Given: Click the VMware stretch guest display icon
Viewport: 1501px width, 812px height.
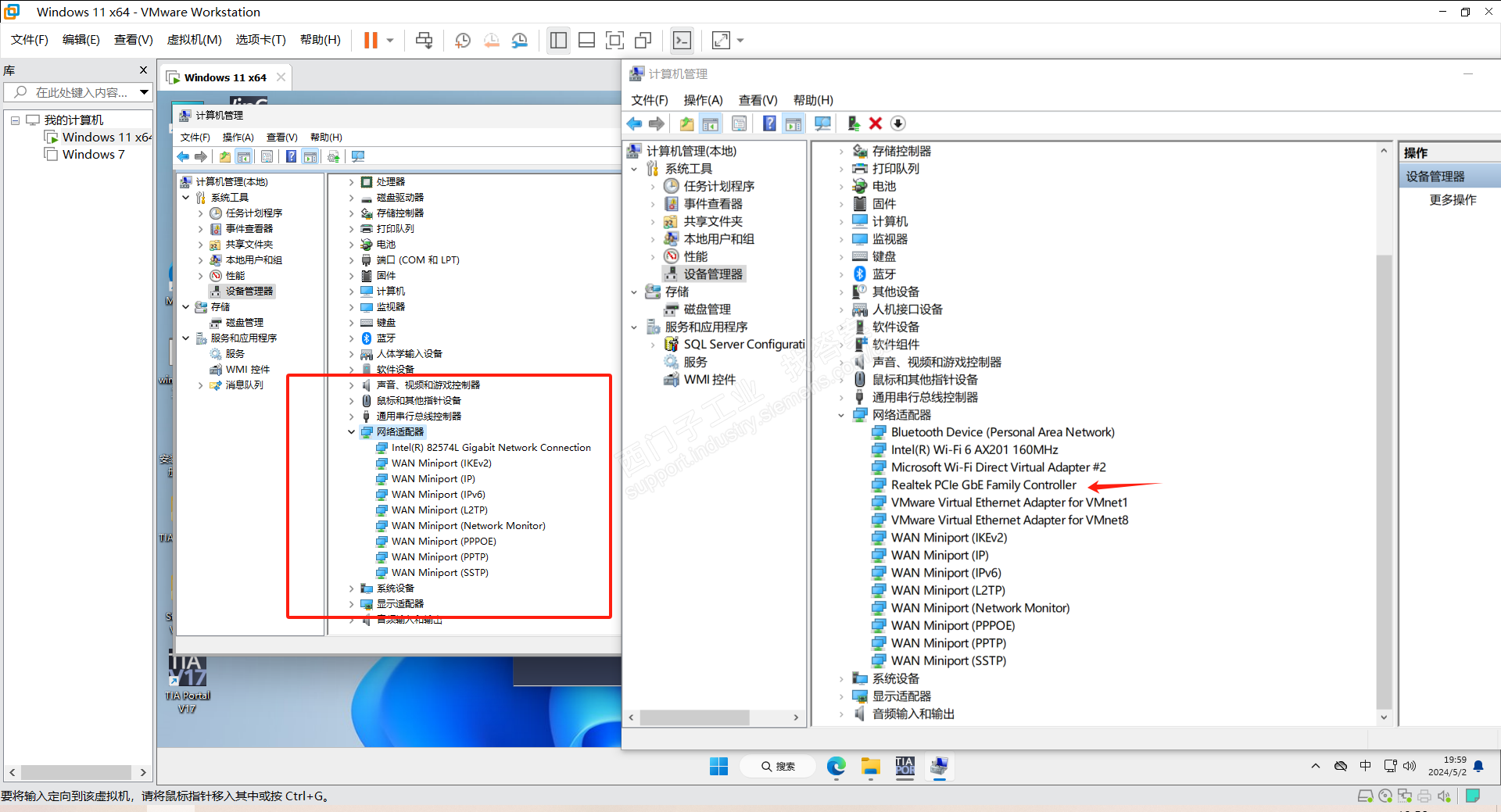Looking at the screenshot, I should coord(721,41).
